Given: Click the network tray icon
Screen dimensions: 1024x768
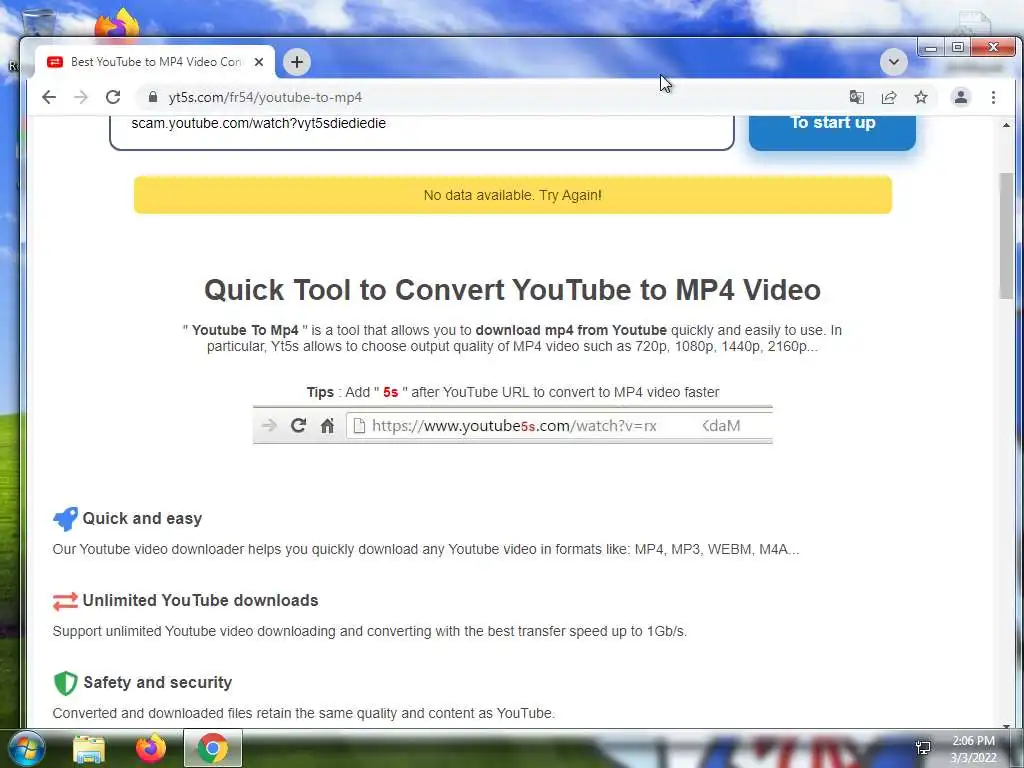Looking at the screenshot, I should point(923,748).
